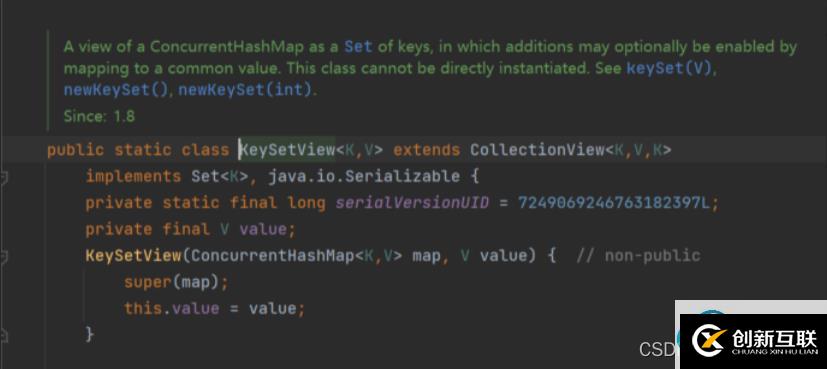
Task: Place the caret on KeySetView class name
Action: click(287, 150)
